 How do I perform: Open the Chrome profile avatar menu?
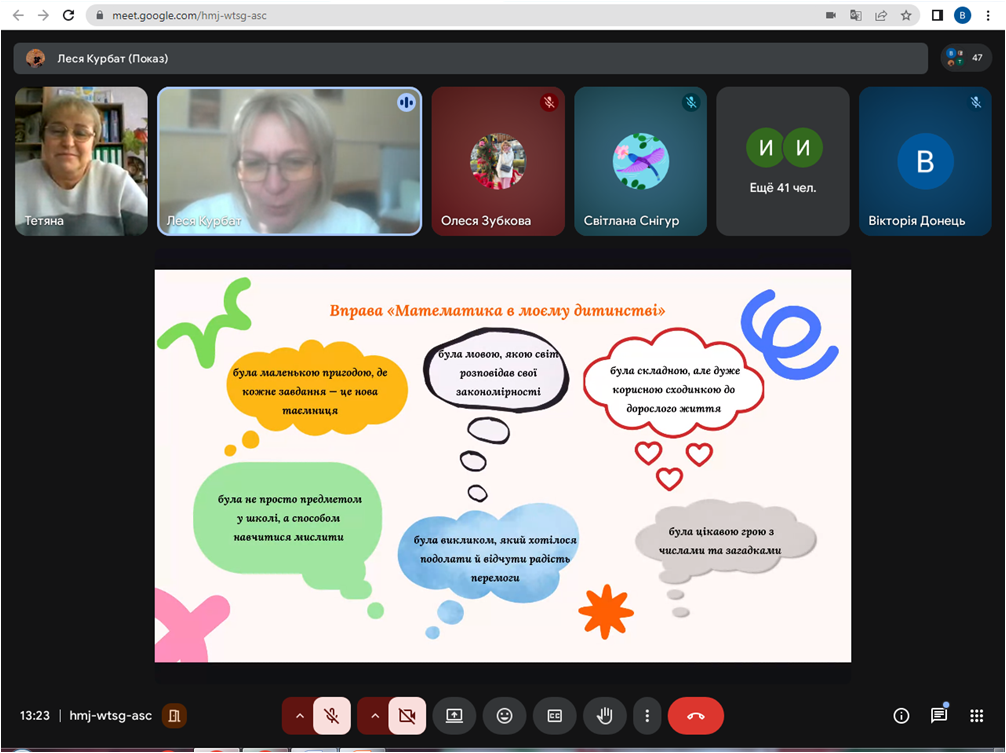click(962, 16)
